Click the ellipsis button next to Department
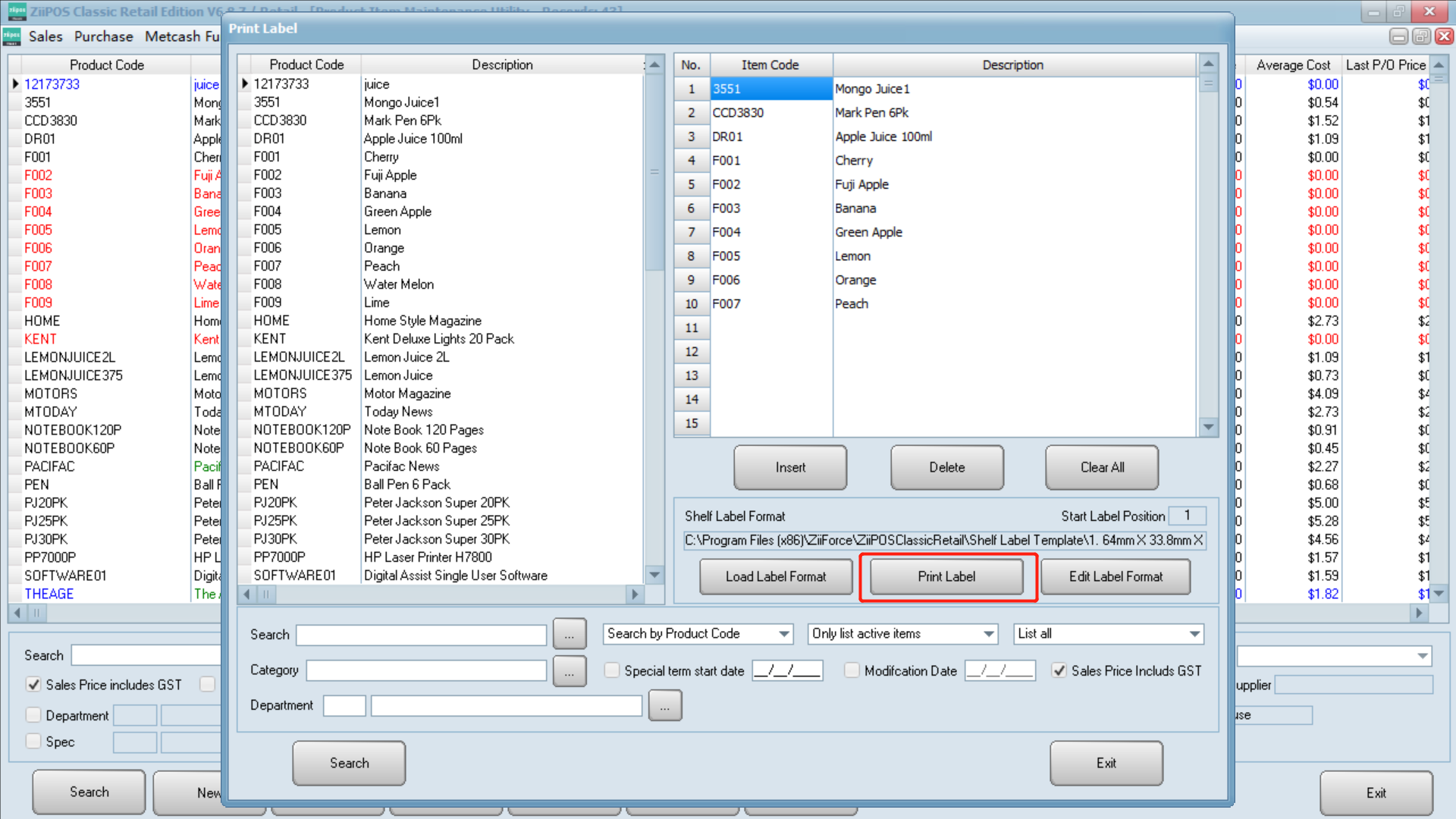The height and width of the screenshot is (819, 1456). 665,705
